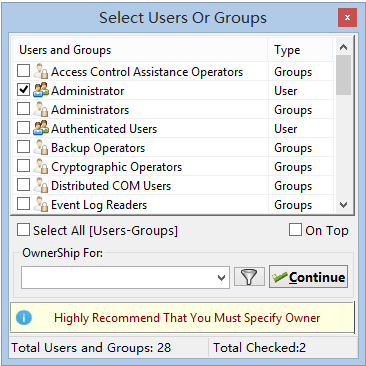366x366 pixels.
Task: Click the Administrator user icon
Action: (x=41, y=90)
